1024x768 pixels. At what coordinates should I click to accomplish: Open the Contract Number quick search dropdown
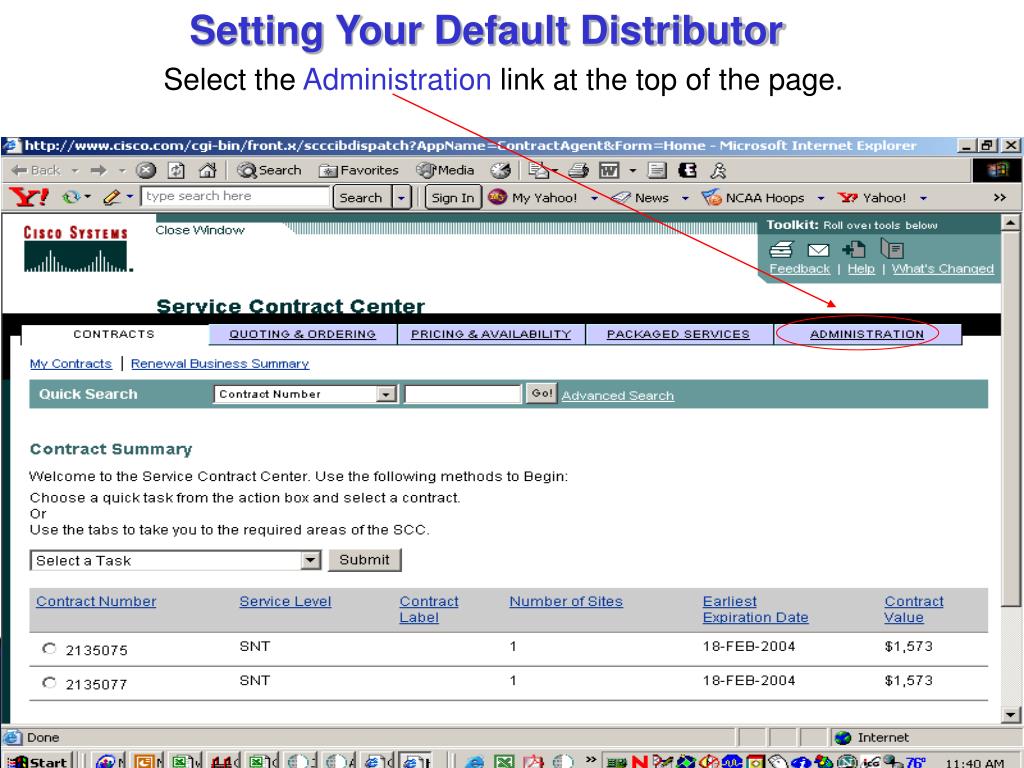(305, 394)
